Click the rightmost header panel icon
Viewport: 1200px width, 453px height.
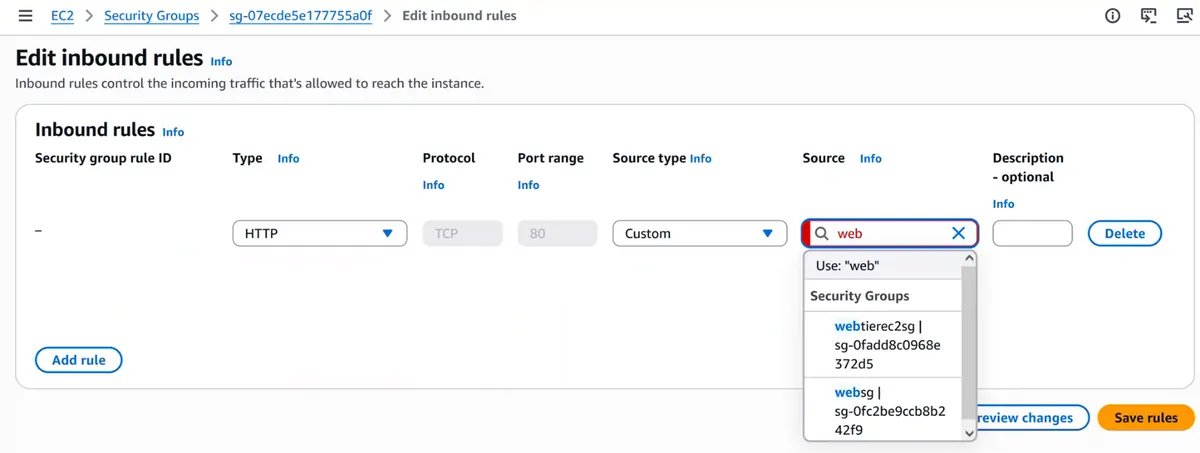1185,16
